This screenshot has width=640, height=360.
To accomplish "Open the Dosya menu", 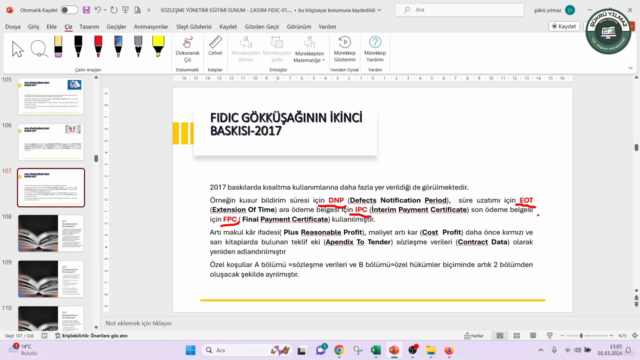I will click(13, 27).
